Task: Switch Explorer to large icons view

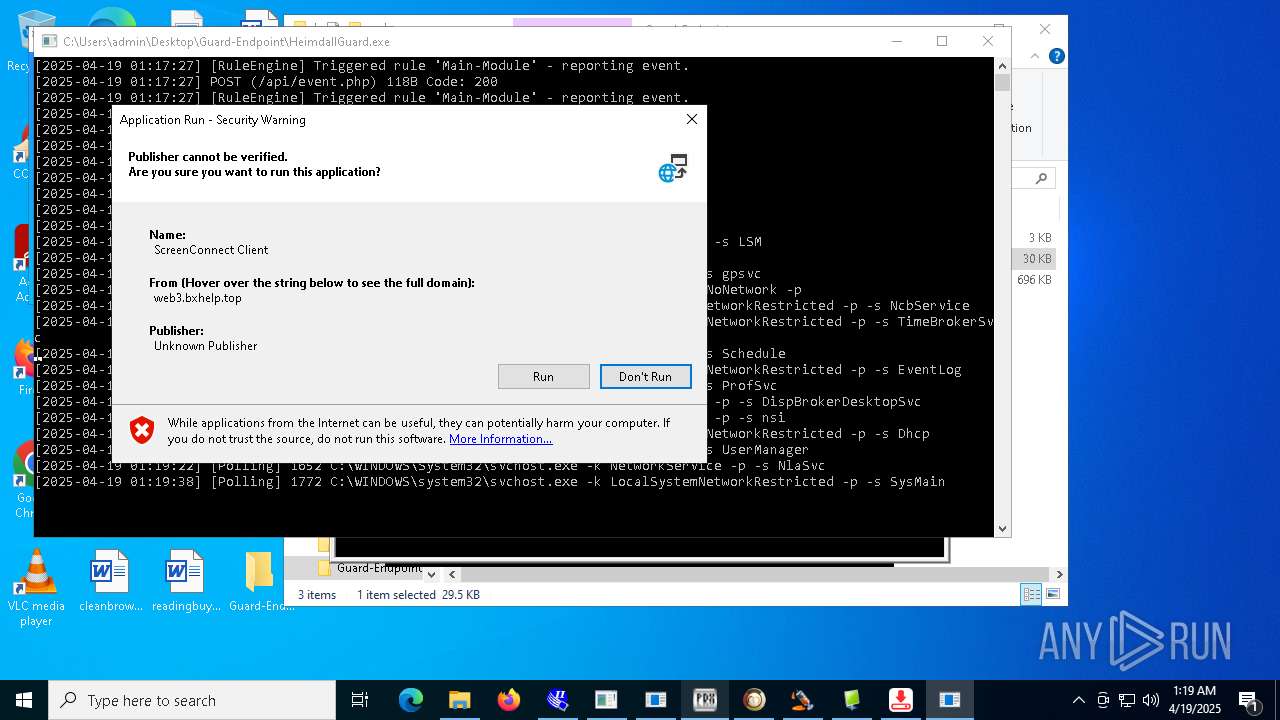Action: pos(1052,595)
